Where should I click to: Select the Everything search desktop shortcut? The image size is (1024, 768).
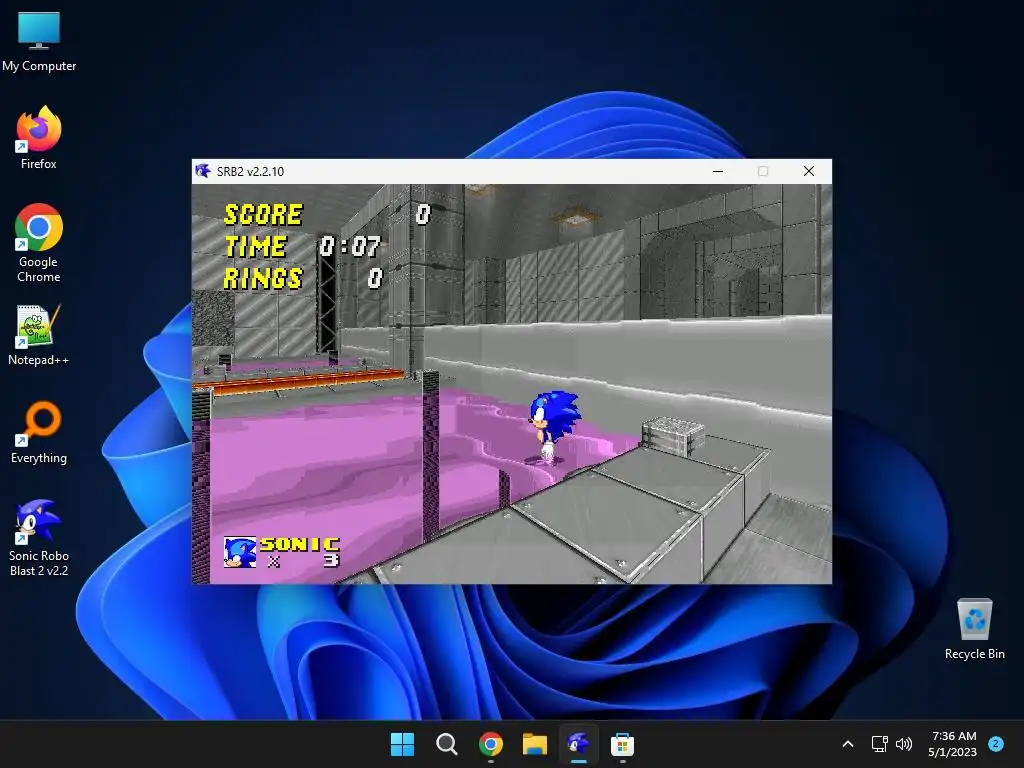coord(39,433)
